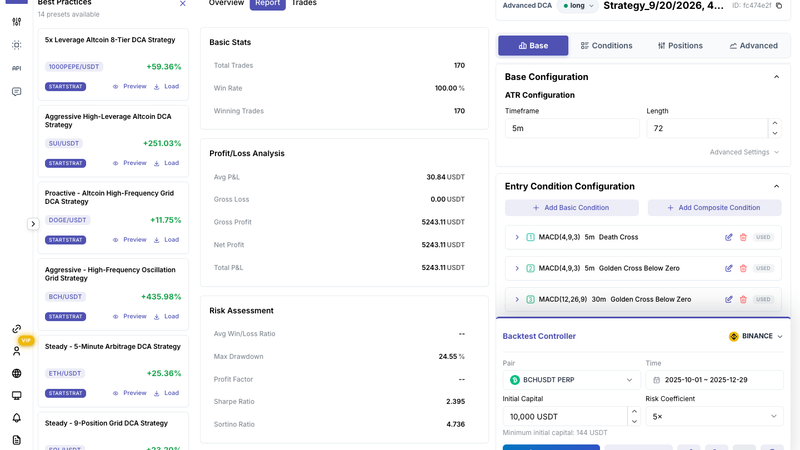Preview the Proactive Altcoin High-Frequency Grid strategy

point(130,240)
